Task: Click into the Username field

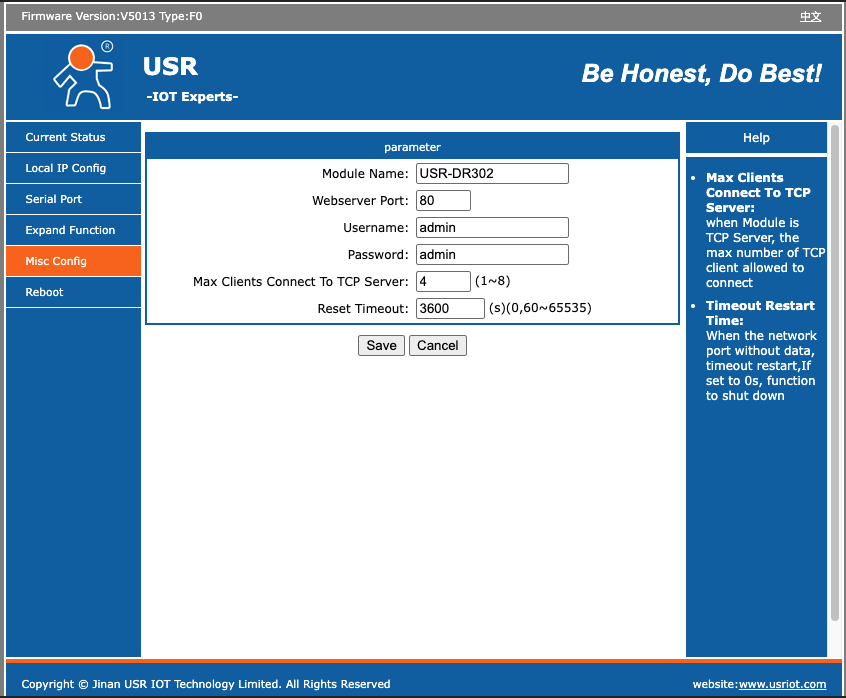Action: (492, 228)
